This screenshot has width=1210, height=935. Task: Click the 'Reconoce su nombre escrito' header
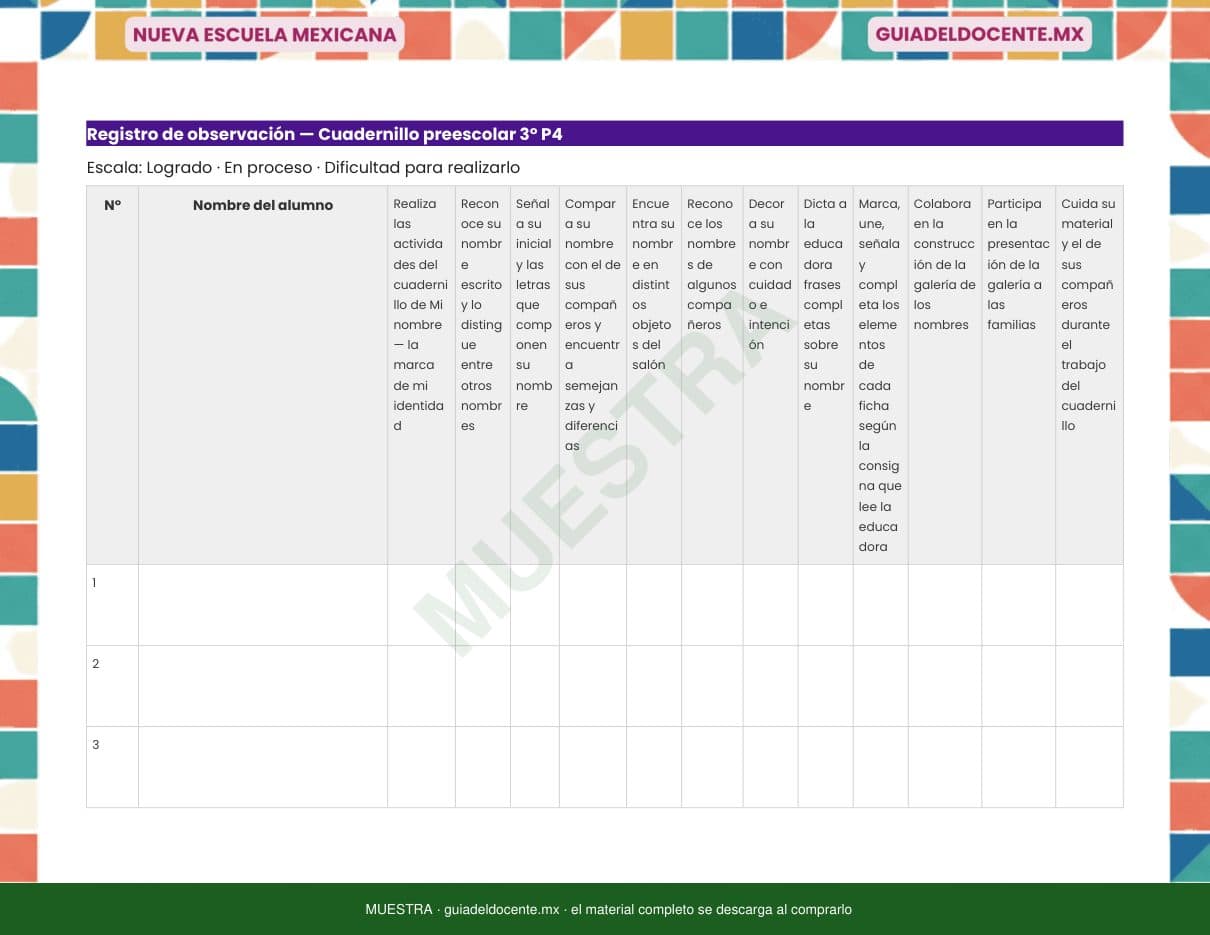[483, 375]
